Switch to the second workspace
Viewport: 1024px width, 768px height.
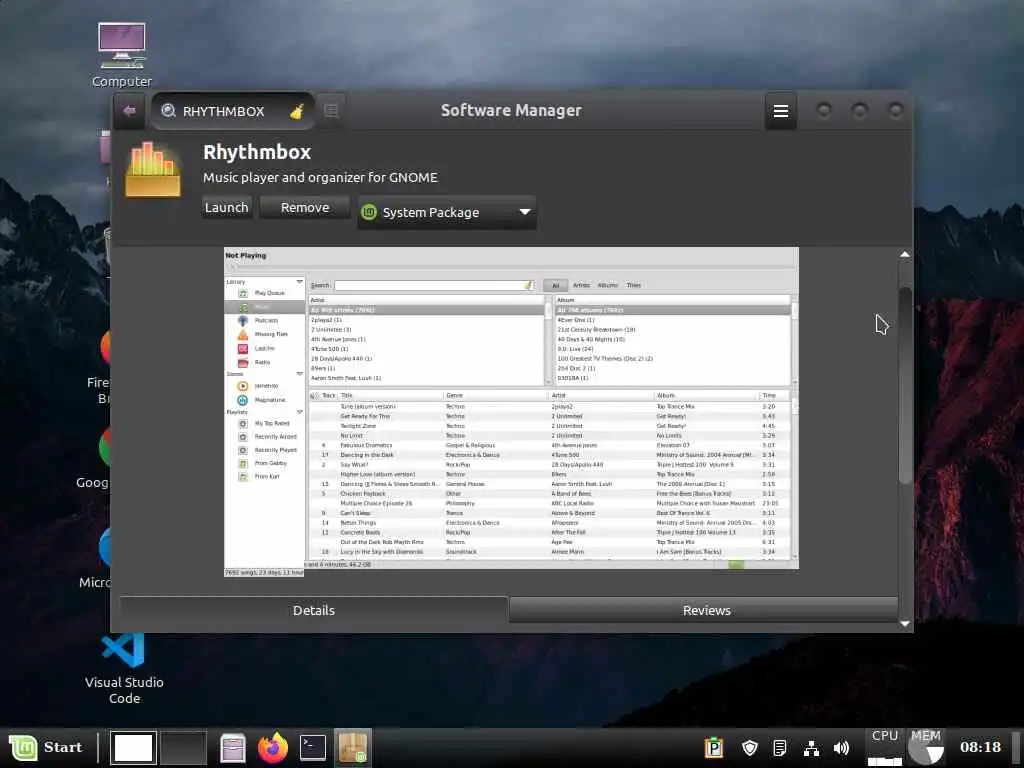184,748
